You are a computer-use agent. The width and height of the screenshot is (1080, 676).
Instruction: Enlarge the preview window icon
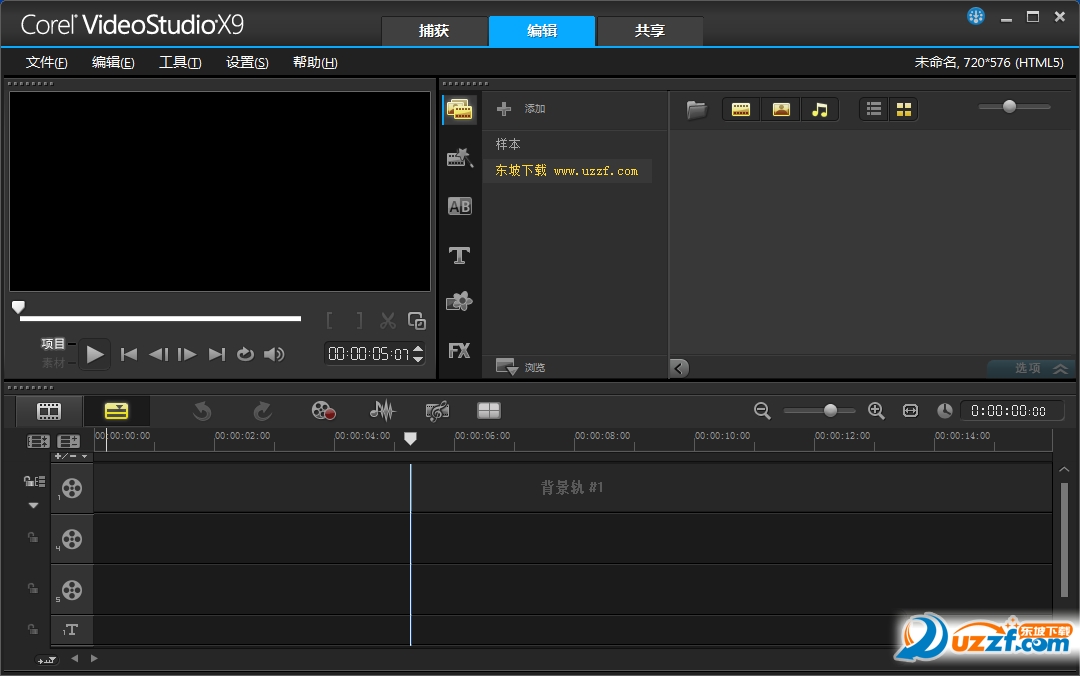(417, 320)
